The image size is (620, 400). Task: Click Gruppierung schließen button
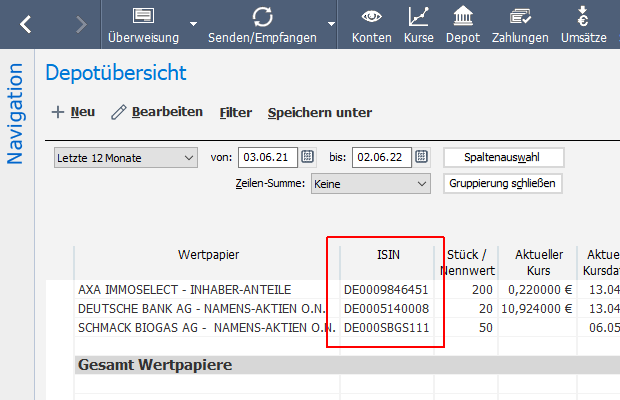pos(503,183)
